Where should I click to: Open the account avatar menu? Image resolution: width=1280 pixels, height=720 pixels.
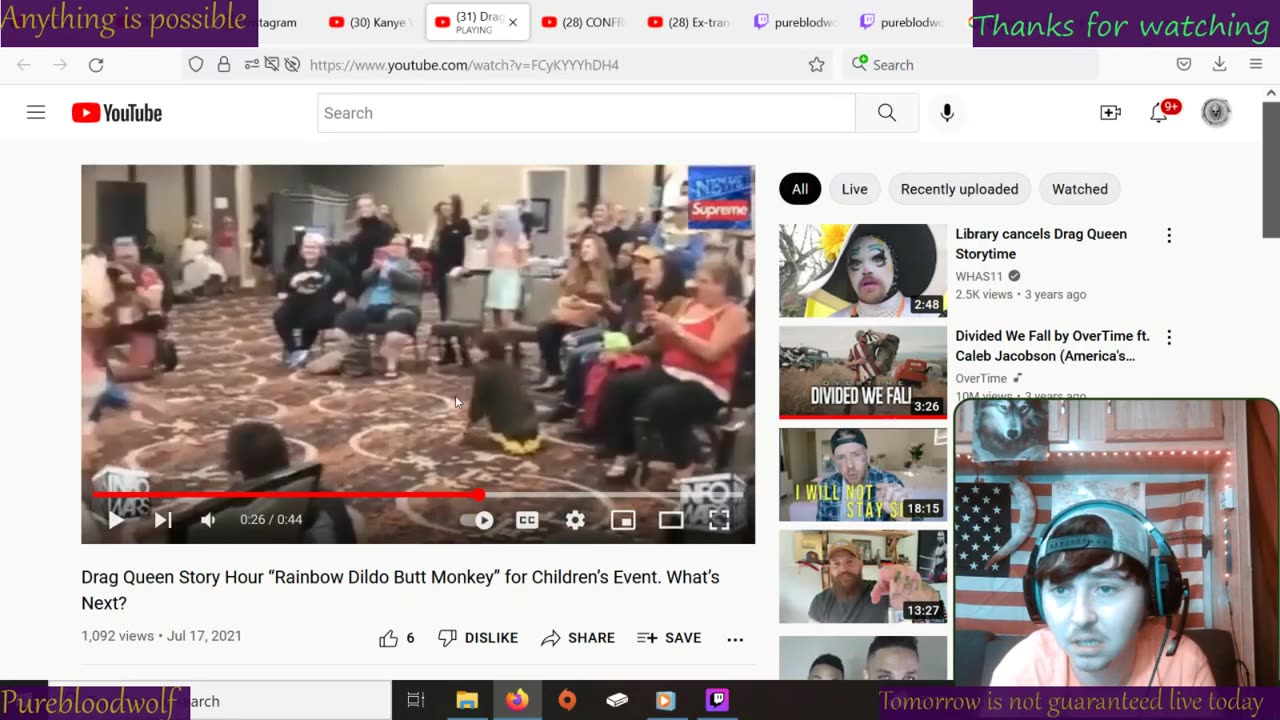point(1216,113)
